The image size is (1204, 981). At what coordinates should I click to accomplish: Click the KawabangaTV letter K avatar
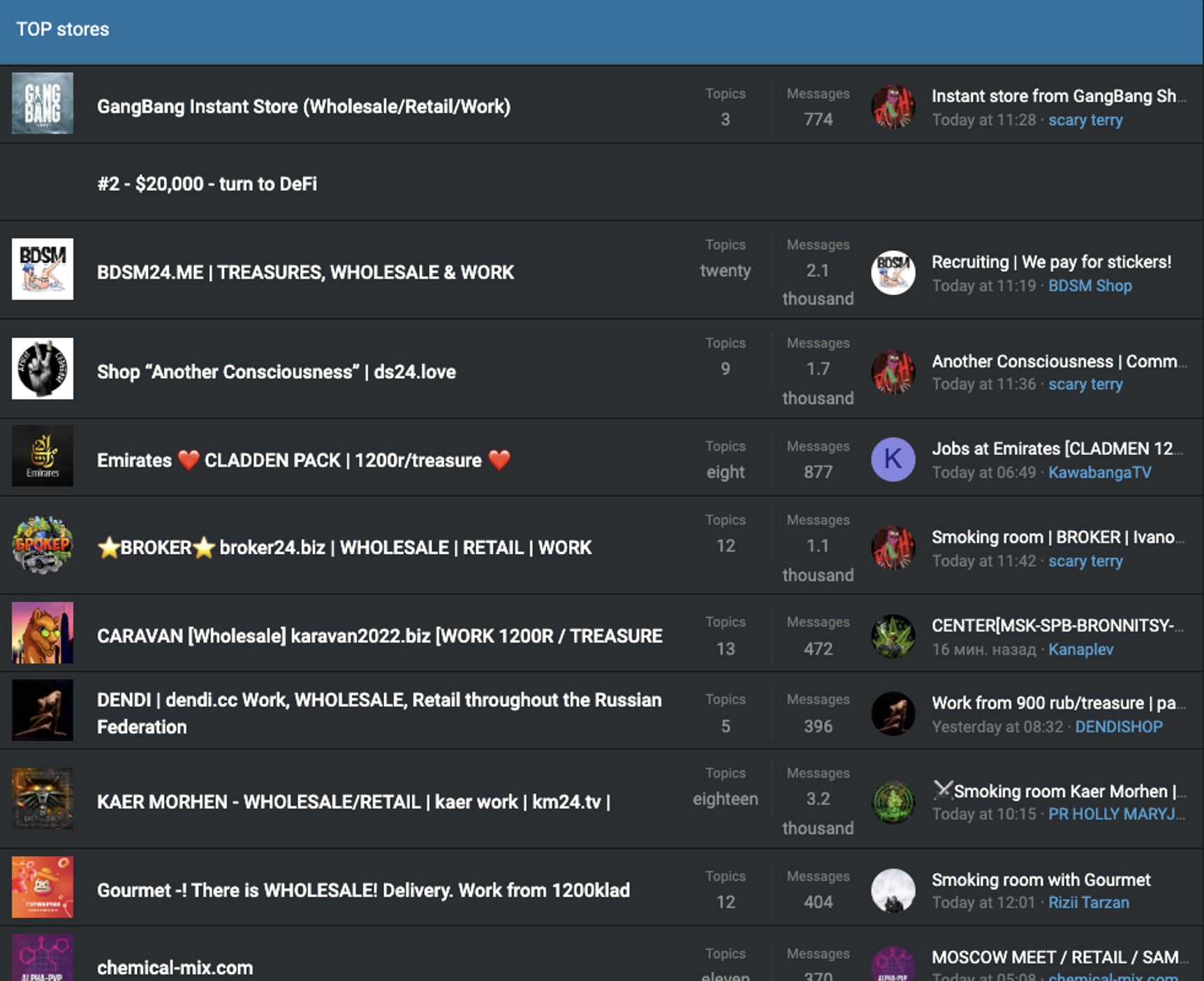pyautogui.click(x=893, y=460)
